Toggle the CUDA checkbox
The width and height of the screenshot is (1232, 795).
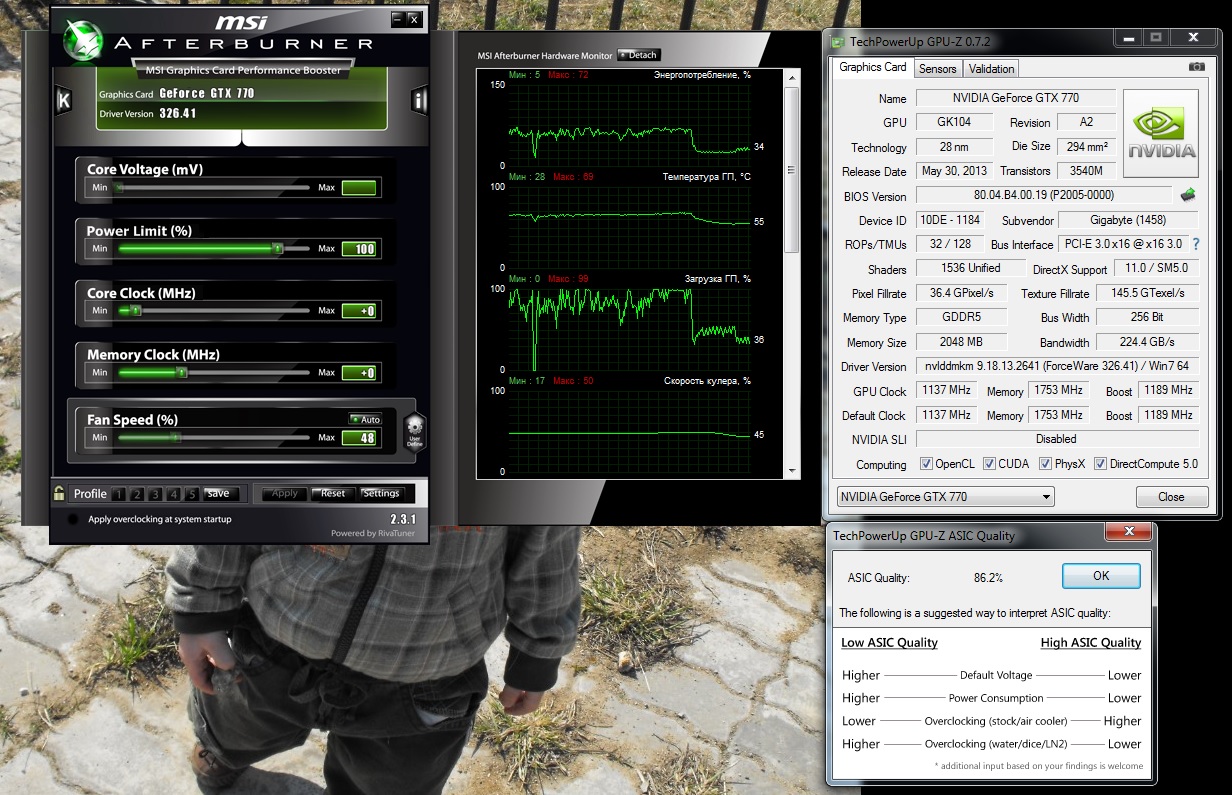tap(989, 464)
